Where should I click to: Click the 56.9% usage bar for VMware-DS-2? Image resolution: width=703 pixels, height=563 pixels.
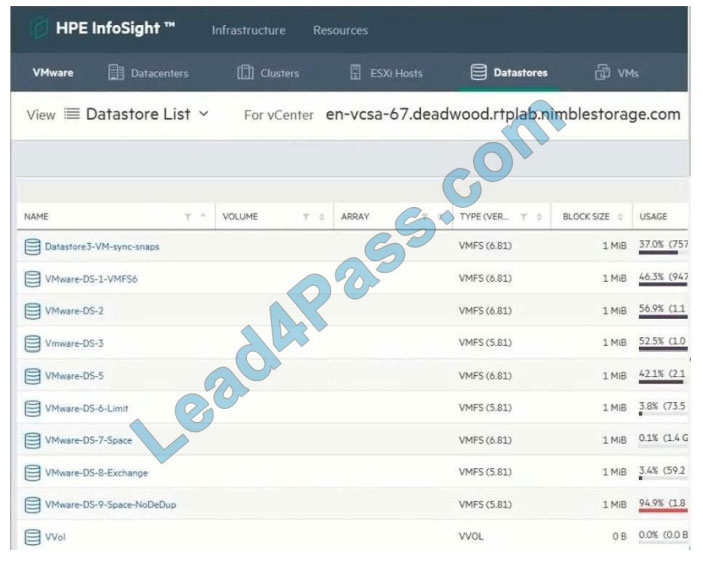[663, 317]
